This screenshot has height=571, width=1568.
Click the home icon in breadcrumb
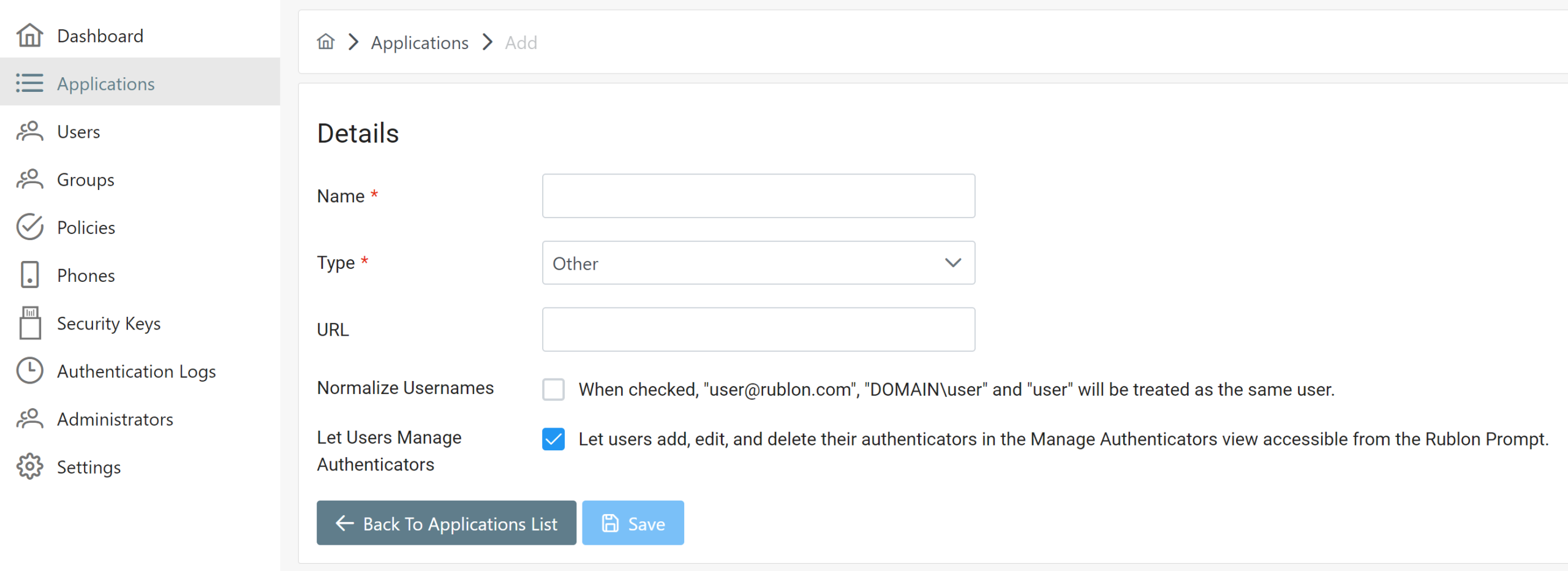pyautogui.click(x=326, y=42)
